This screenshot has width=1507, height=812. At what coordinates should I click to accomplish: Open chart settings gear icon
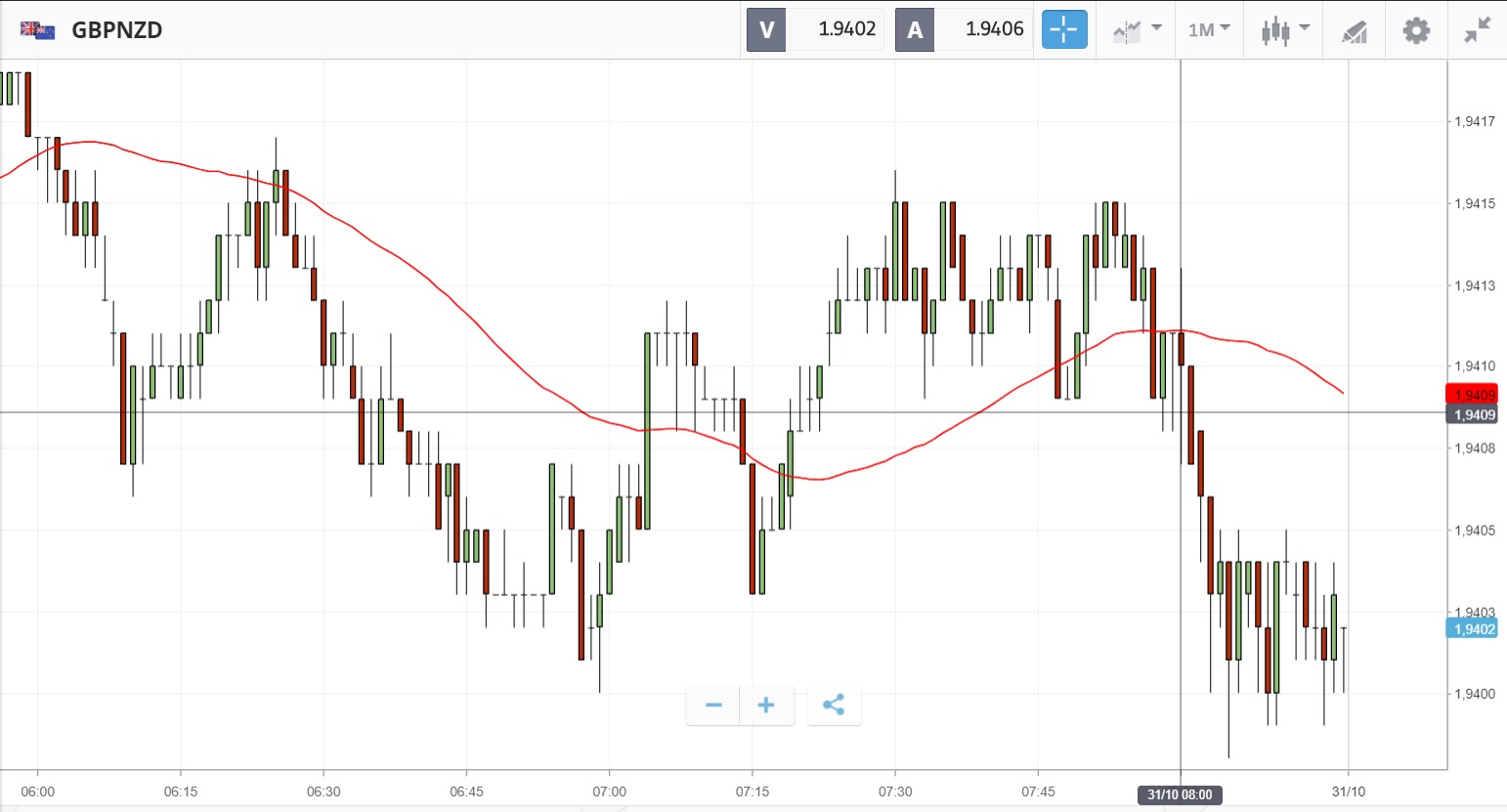[1416, 30]
